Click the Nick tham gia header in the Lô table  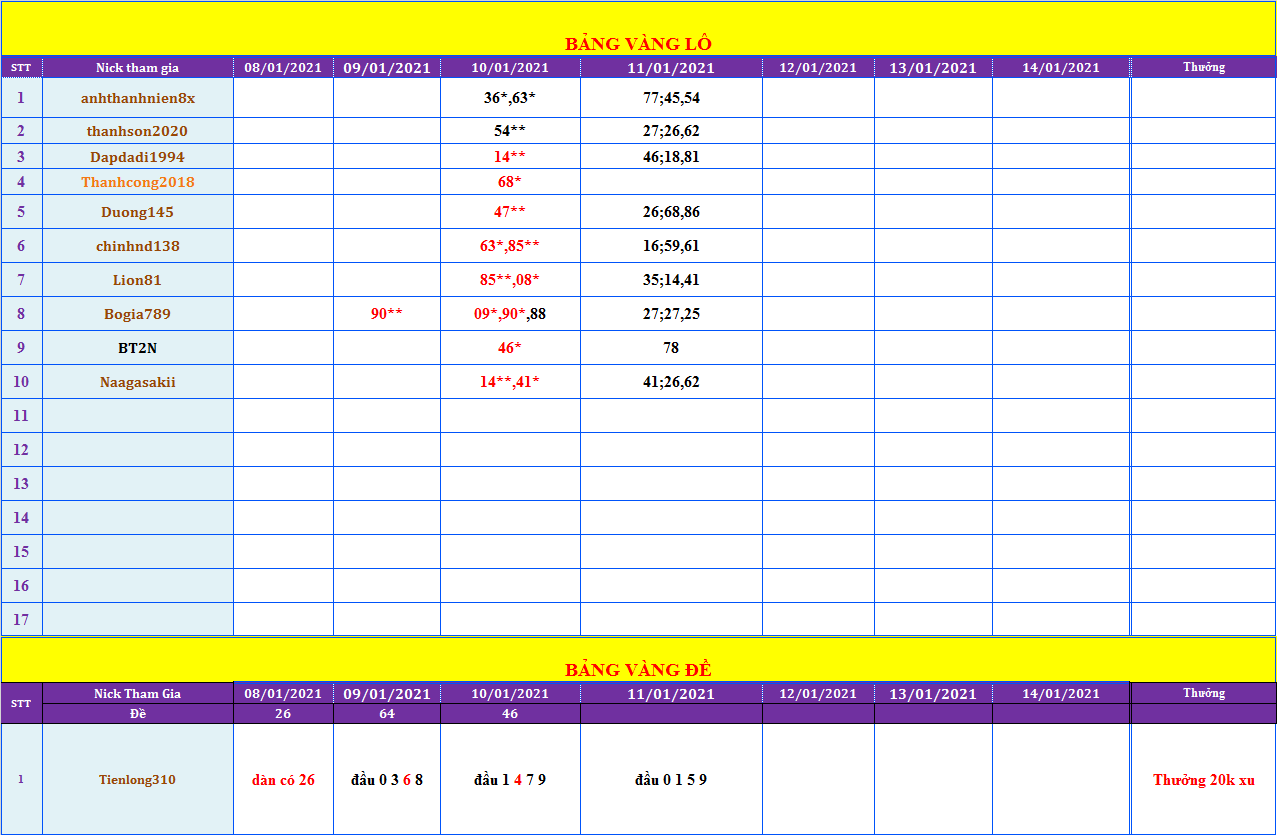click(137, 68)
